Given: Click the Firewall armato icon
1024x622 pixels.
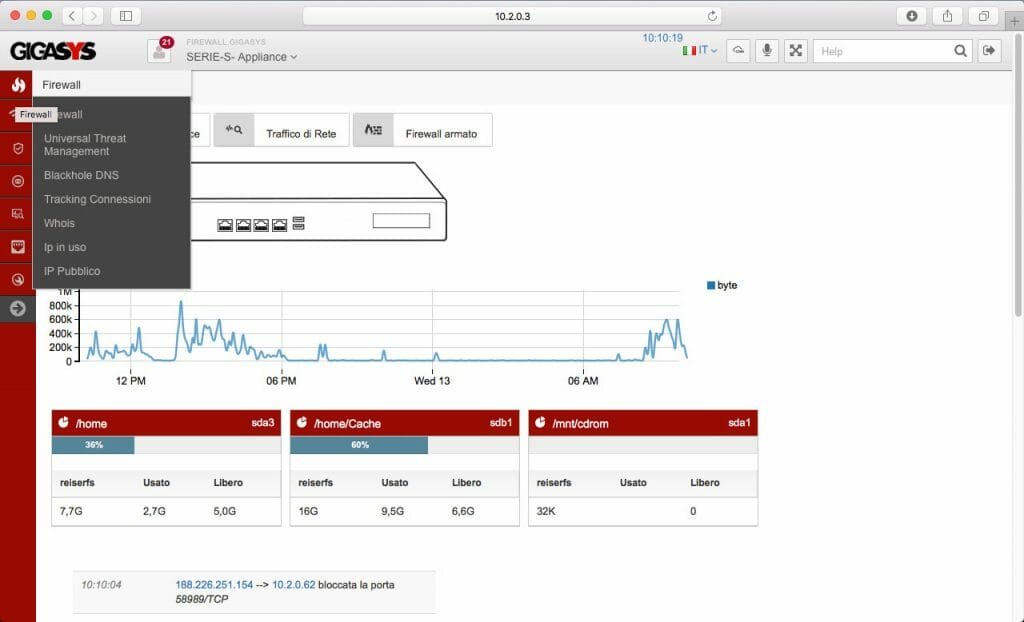Looking at the screenshot, I should pyautogui.click(x=374, y=129).
